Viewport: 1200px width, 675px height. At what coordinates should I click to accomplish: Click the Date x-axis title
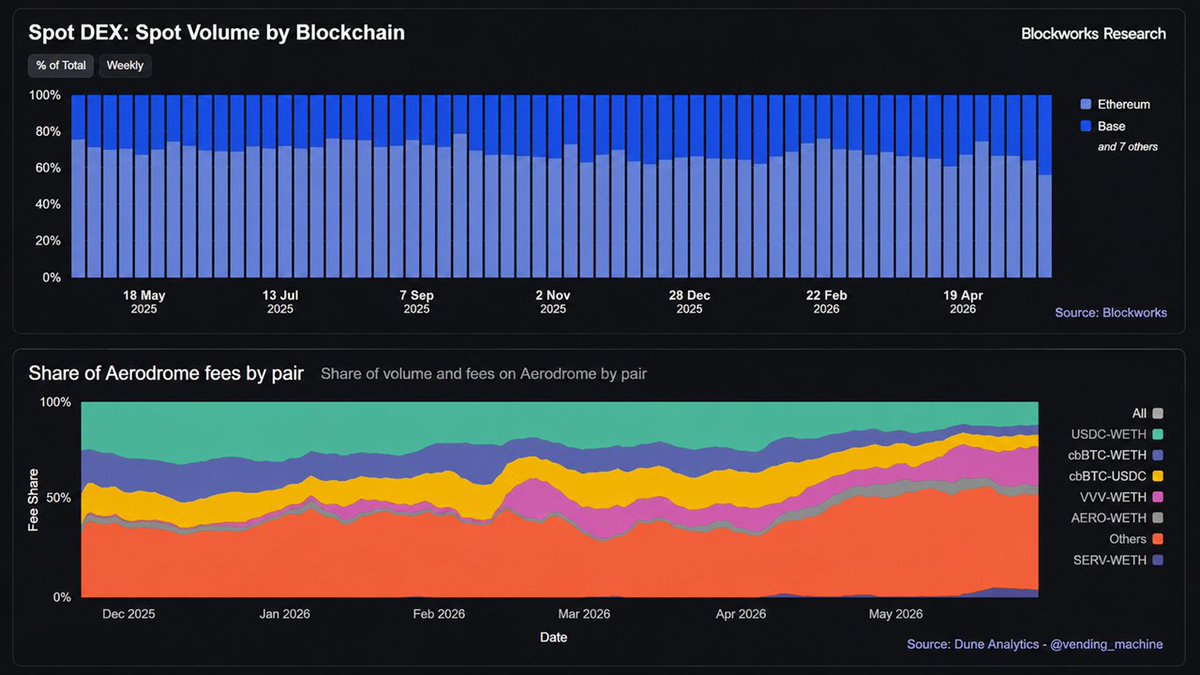554,637
